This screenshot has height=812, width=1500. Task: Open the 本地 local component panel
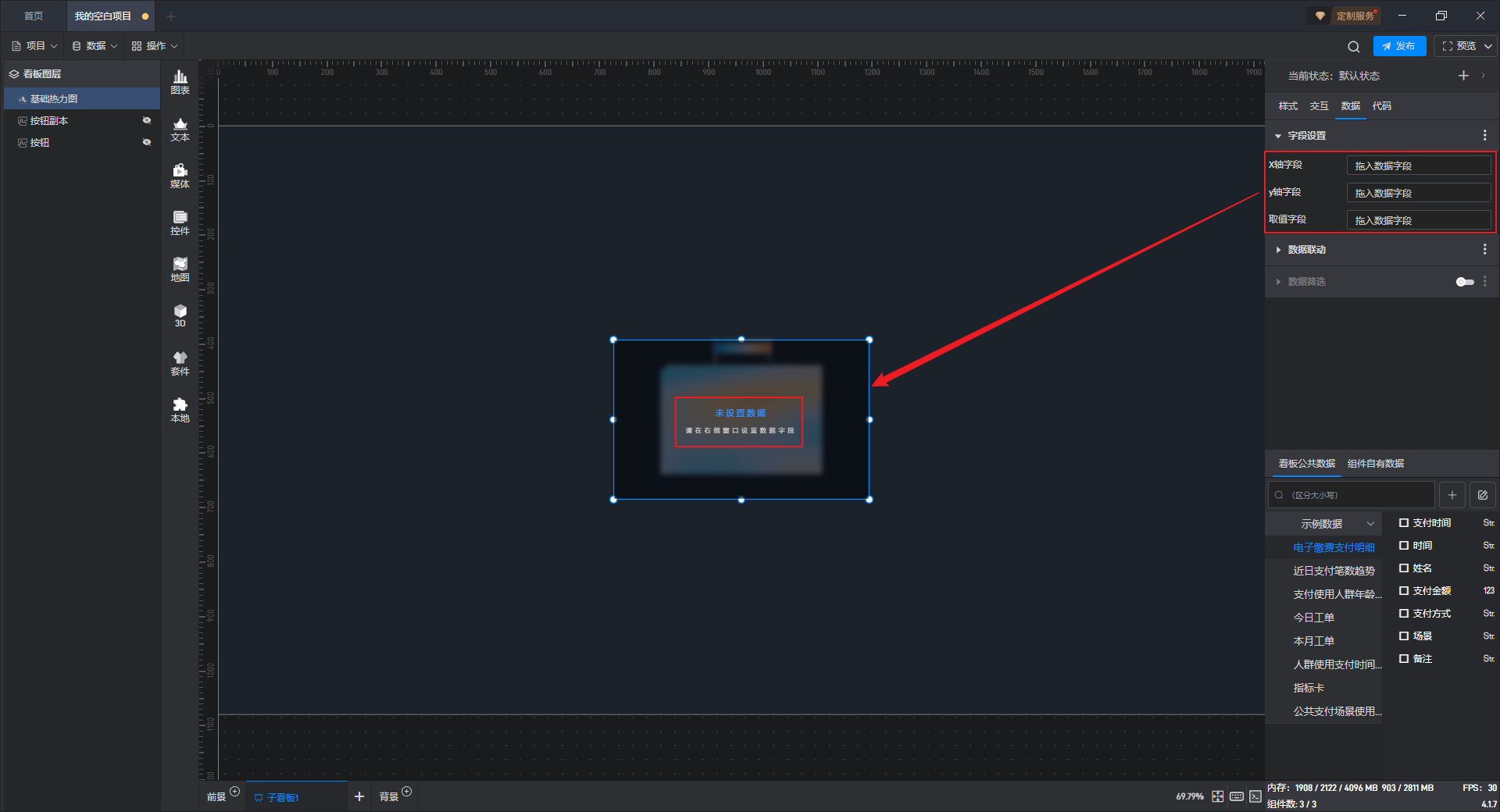180,410
